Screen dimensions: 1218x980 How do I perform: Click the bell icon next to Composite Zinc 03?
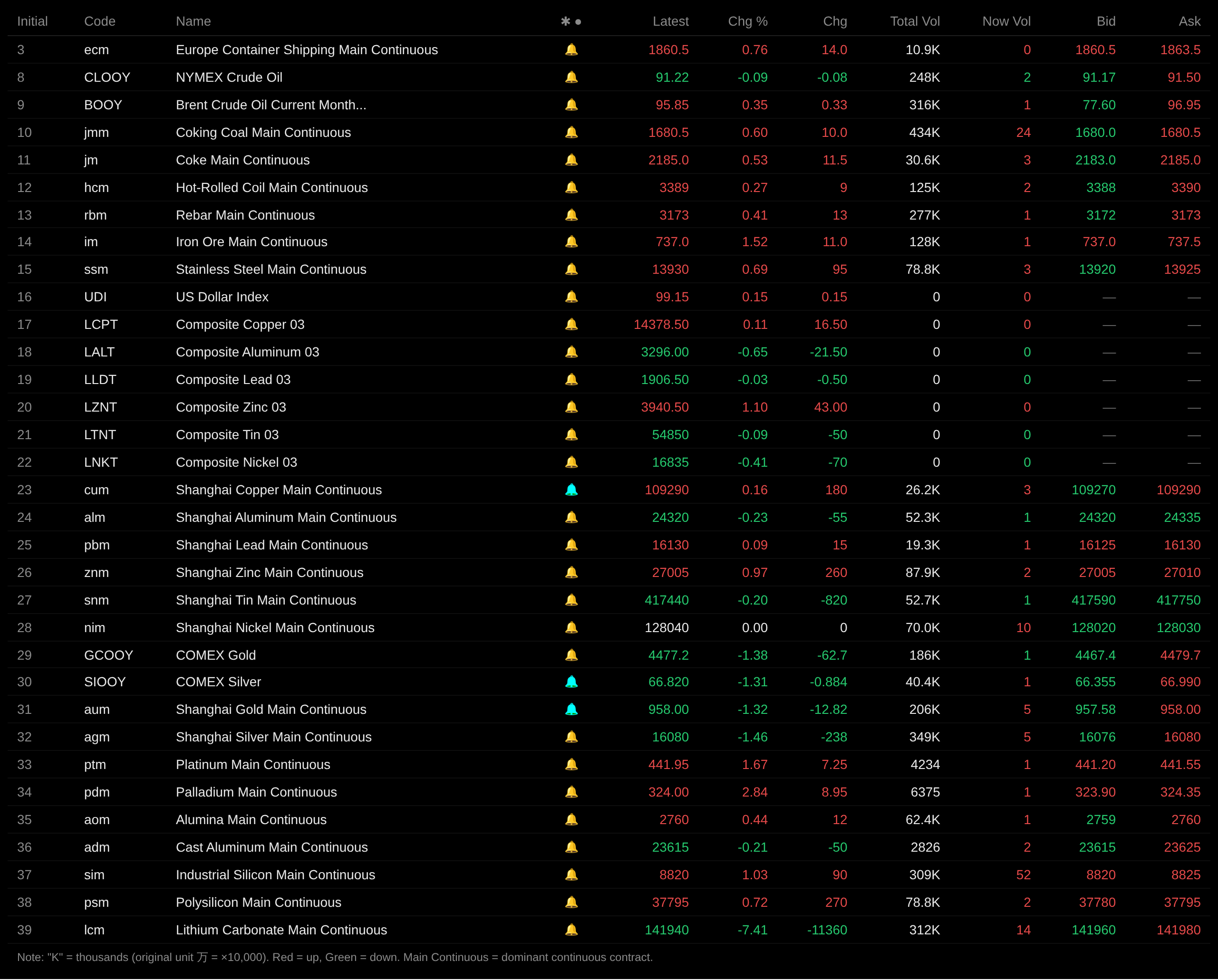571,407
